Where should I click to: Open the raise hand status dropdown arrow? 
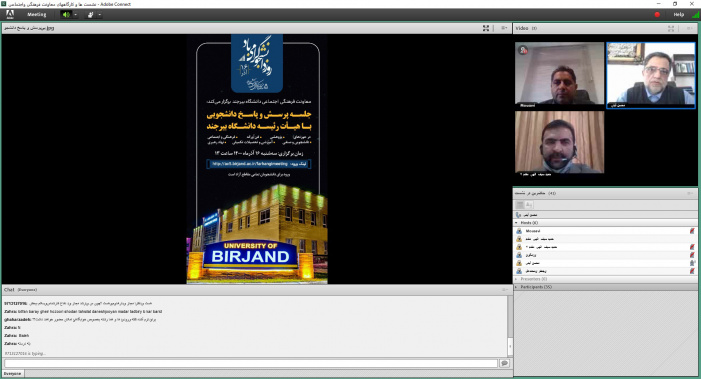pos(99,15)
